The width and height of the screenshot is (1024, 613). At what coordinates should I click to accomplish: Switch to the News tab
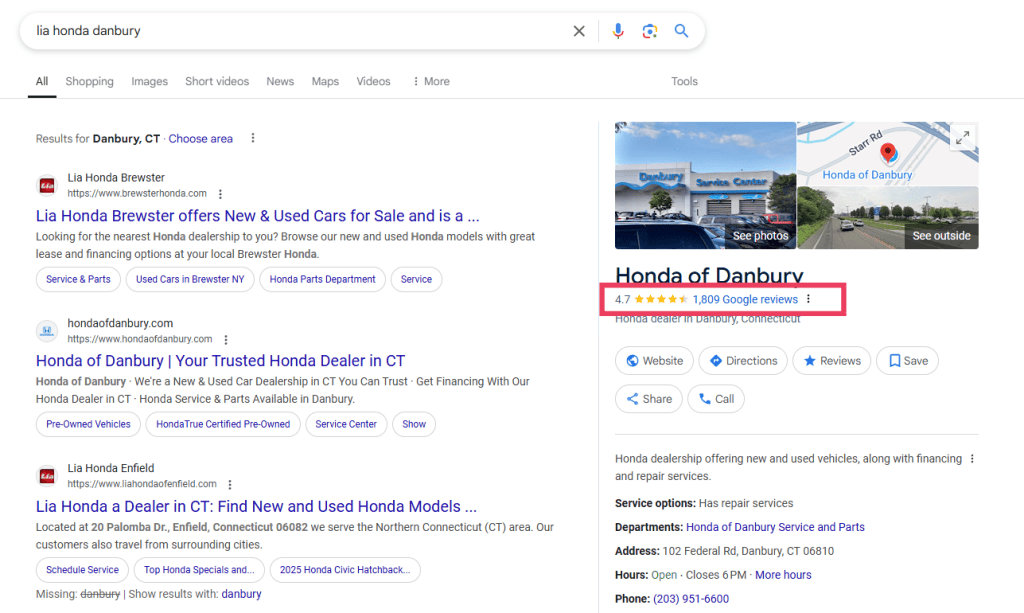[280, 82]
